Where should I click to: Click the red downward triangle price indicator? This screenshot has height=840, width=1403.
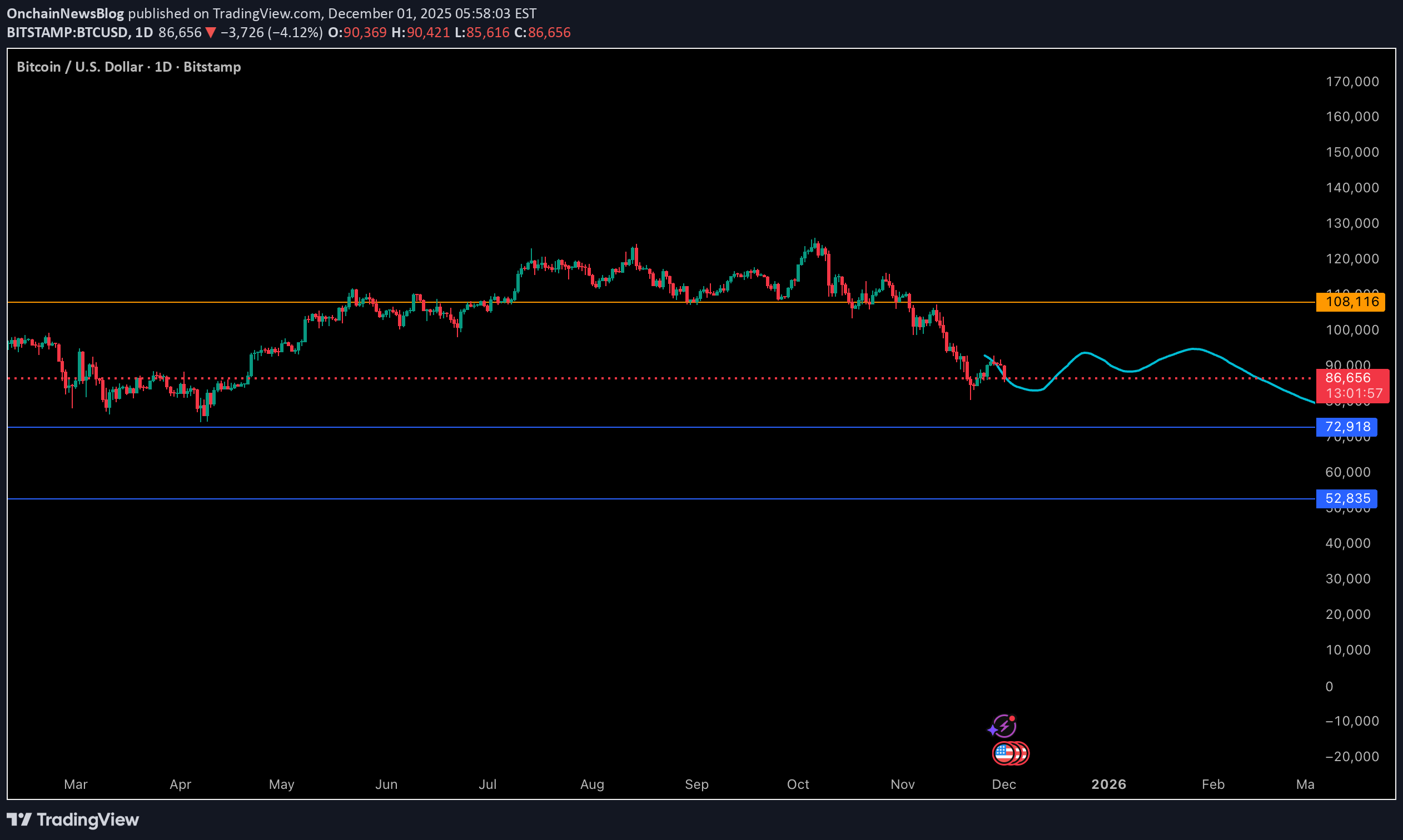[210, 32]
